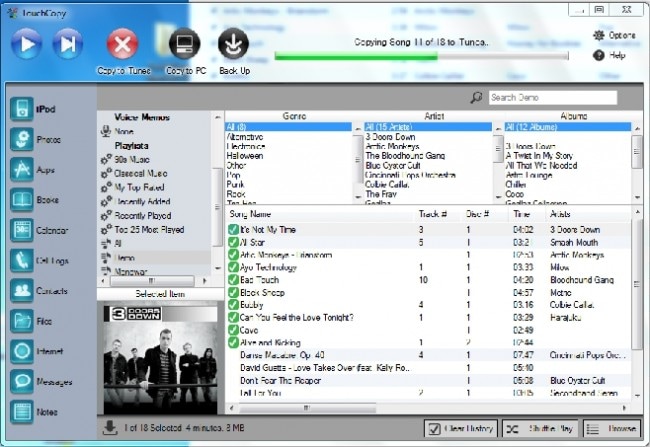This screenshot has height=447, width=650.
Task: Click the gear icon beside Recently Played
Action: pyautogui.click(x=106, y=216)
